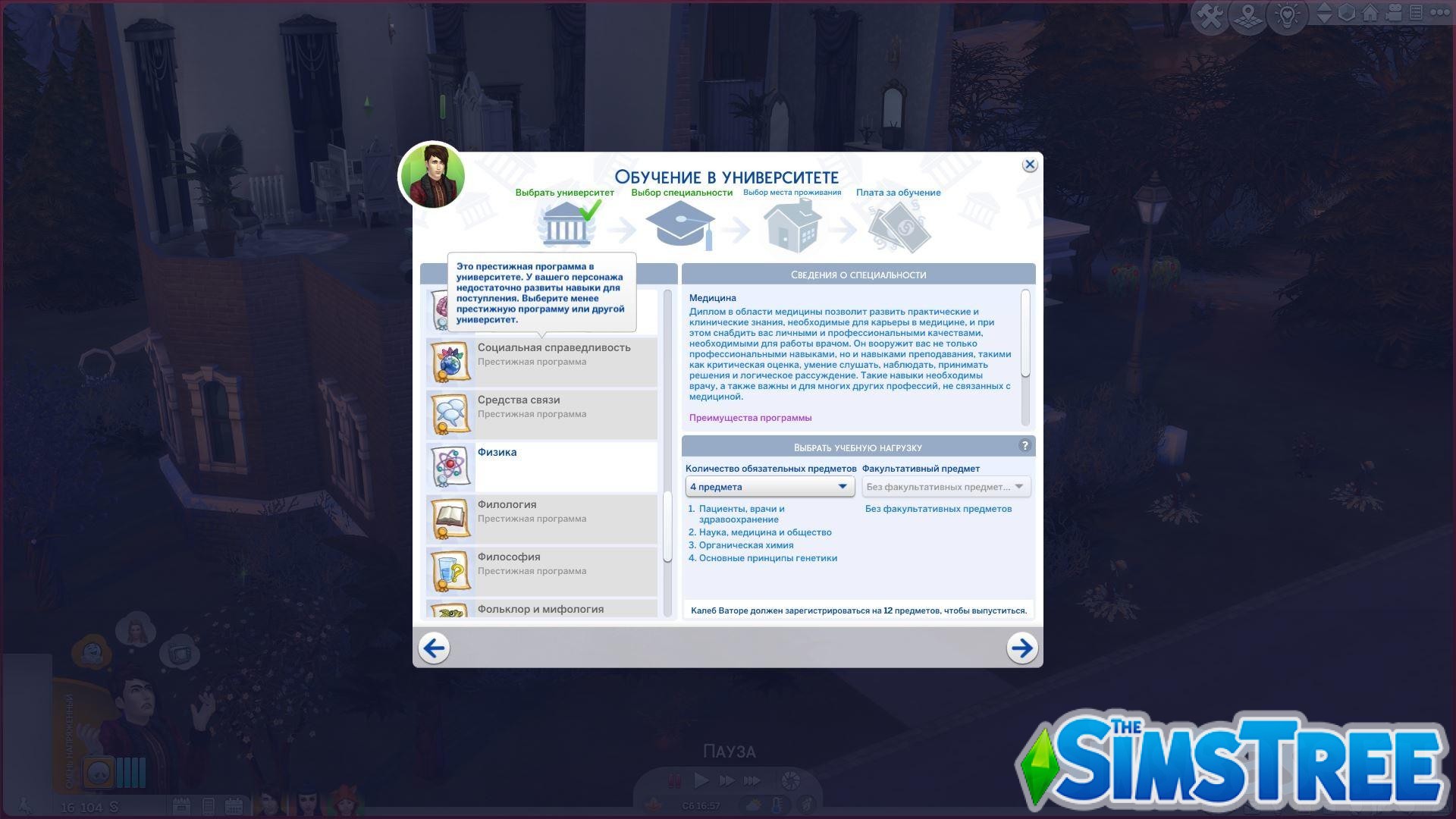The width and height of the screenshot is (1456, 819).
Task: Select the 'Выбор специальности' step
Action: [x=682, y=193]
